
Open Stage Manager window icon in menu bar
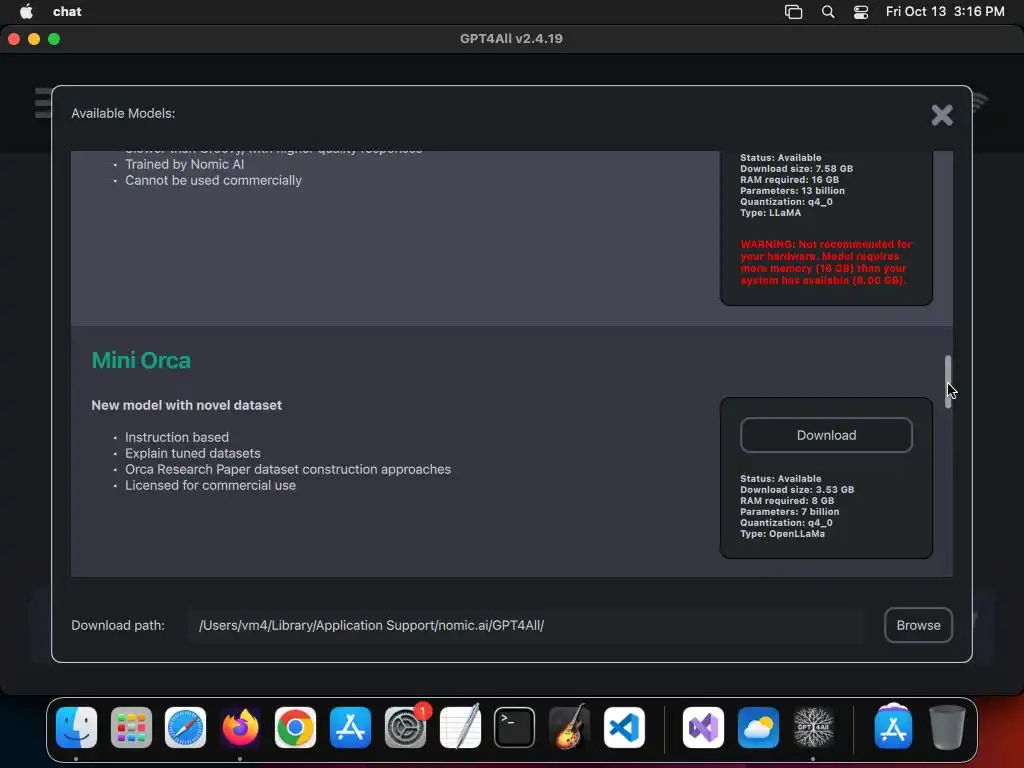point(793,11)
